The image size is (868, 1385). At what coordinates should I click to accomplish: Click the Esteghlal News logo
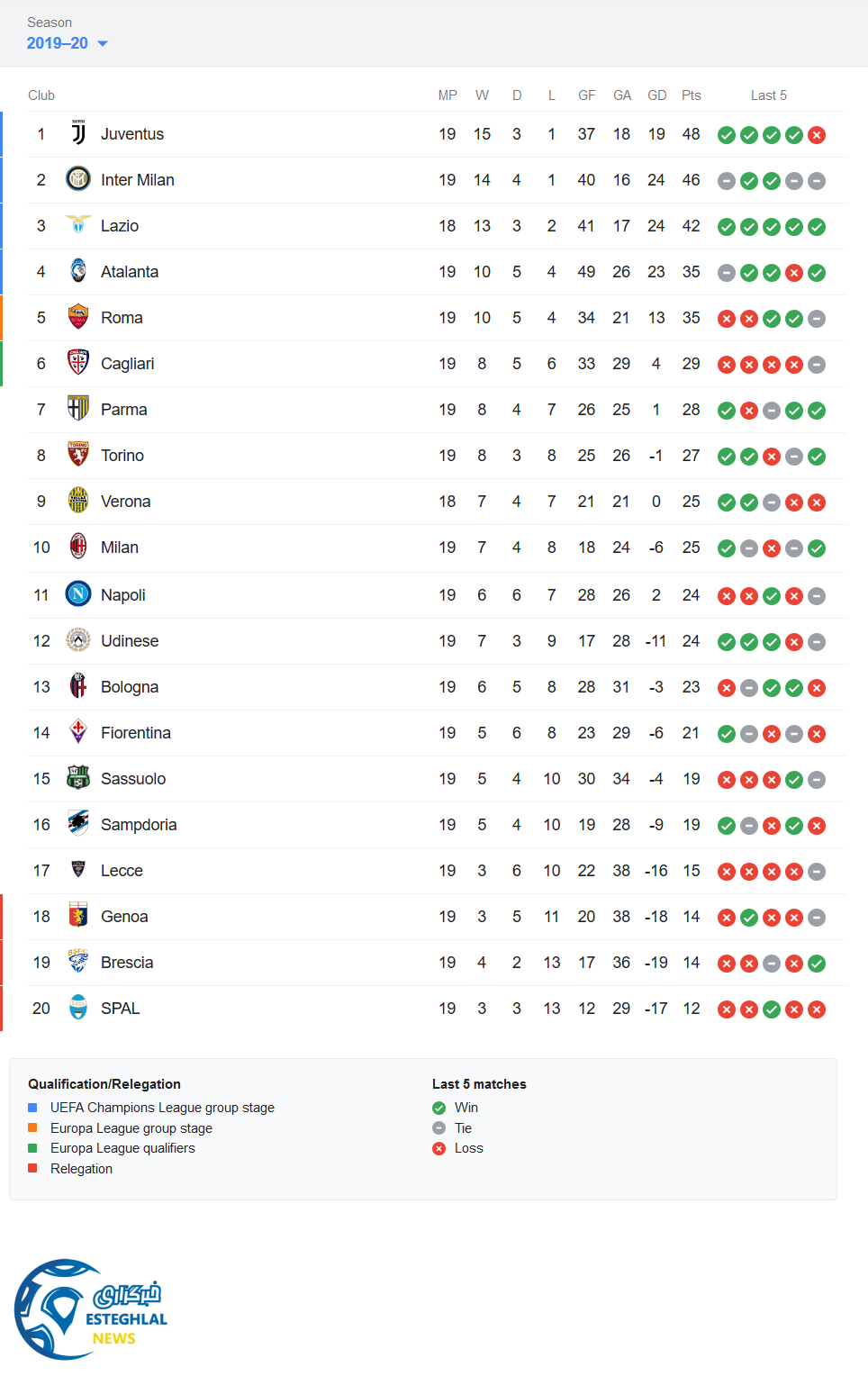point(92,1309)
